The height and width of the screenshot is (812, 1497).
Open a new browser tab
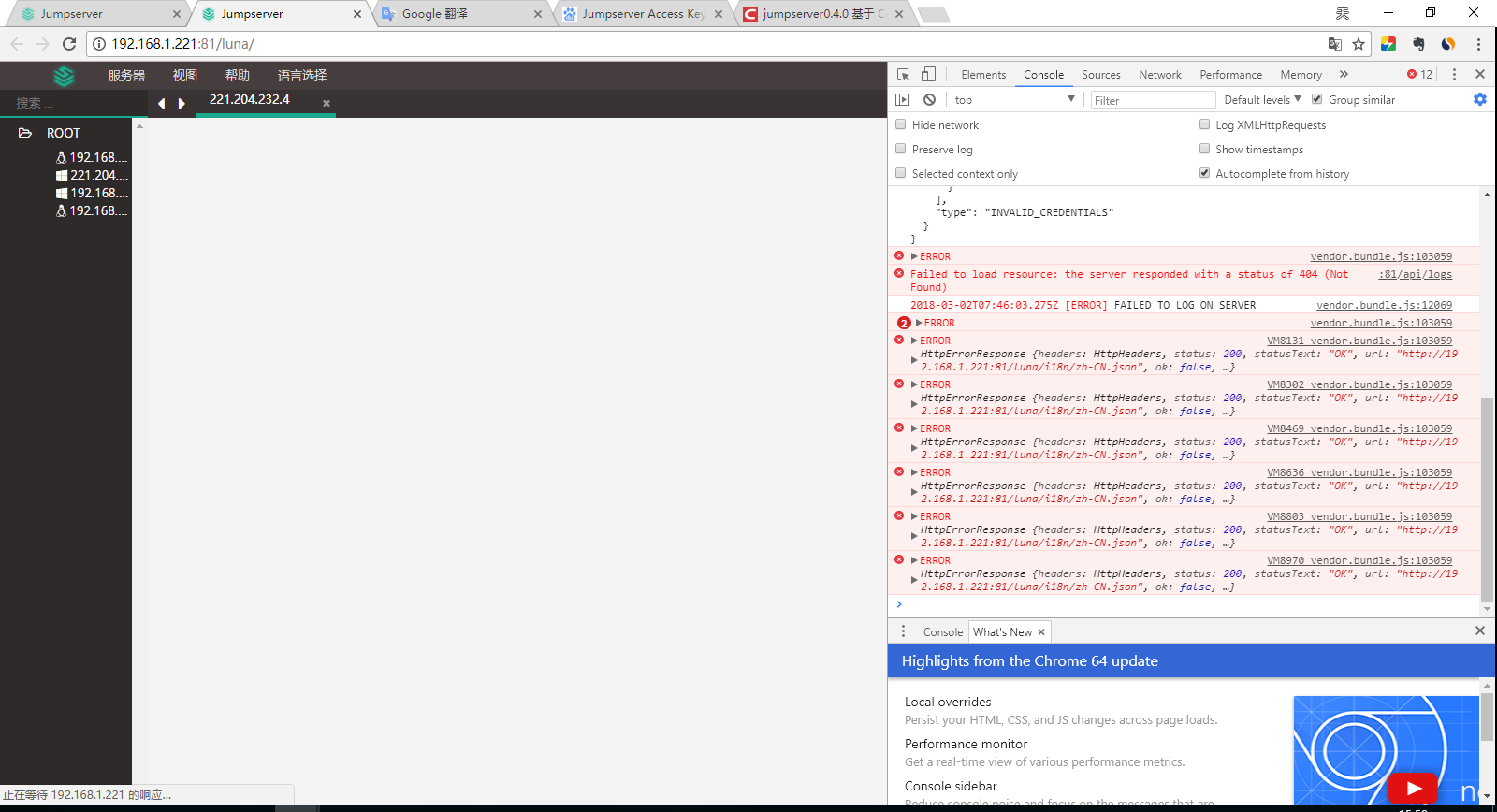(933, 14)
